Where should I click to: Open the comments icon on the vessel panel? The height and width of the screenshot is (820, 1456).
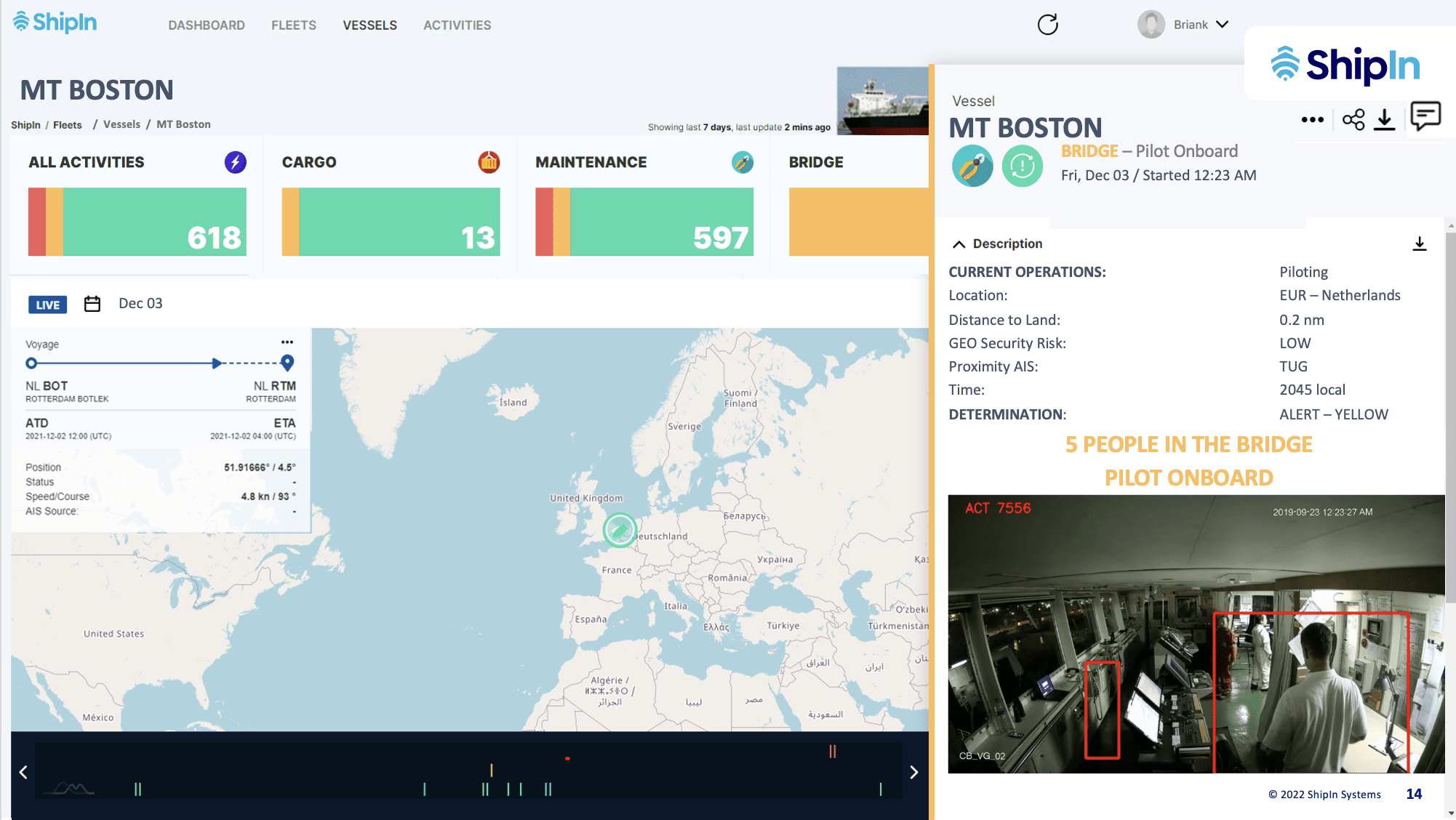[x=1424, y=116]
